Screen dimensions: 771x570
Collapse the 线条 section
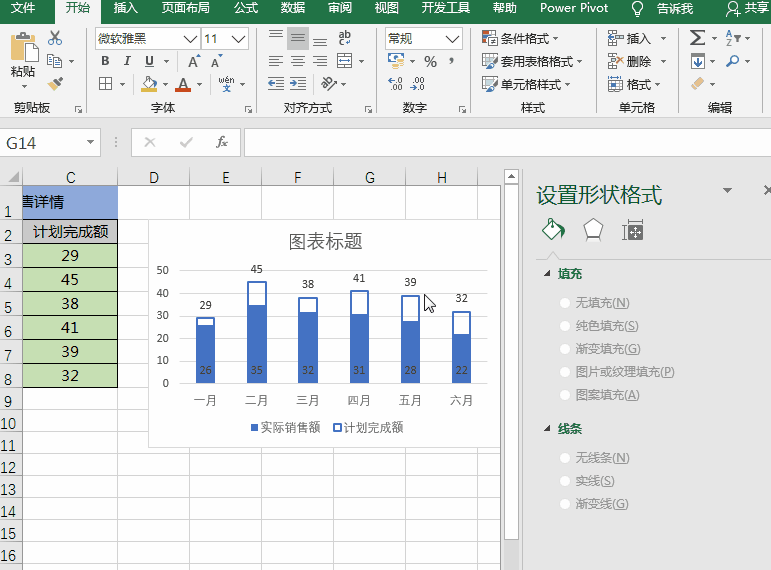pos(547,428)
